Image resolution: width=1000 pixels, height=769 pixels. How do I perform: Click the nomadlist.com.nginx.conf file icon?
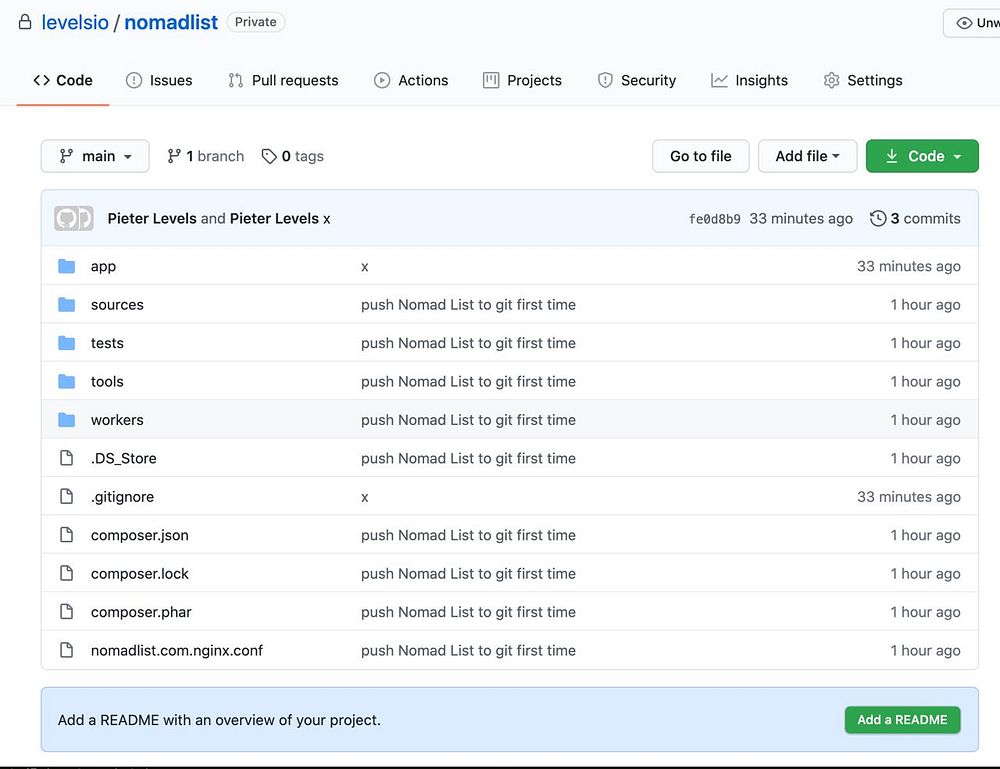tap(66, 650)
